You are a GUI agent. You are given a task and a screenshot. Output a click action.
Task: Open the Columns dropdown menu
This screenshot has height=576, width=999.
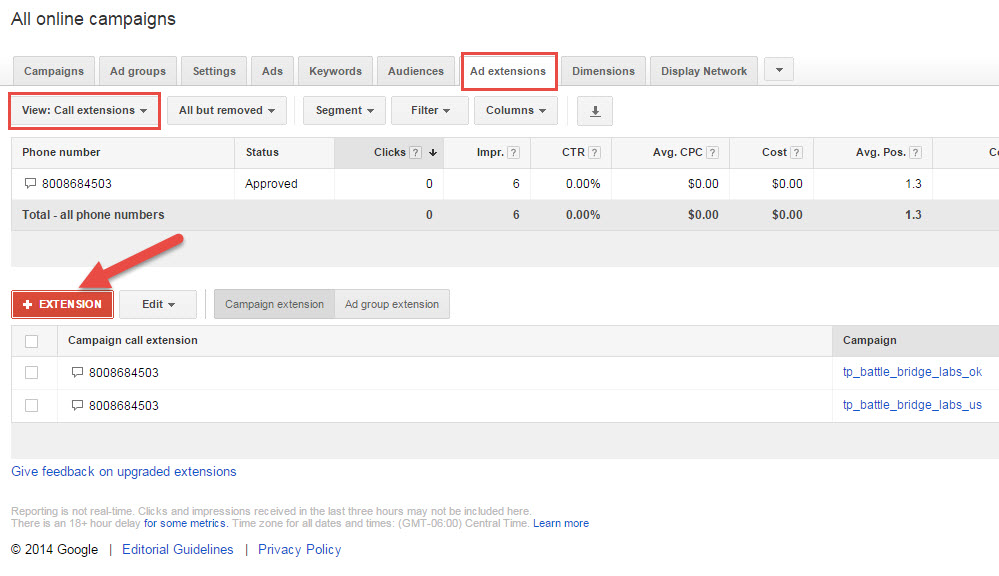515,111
